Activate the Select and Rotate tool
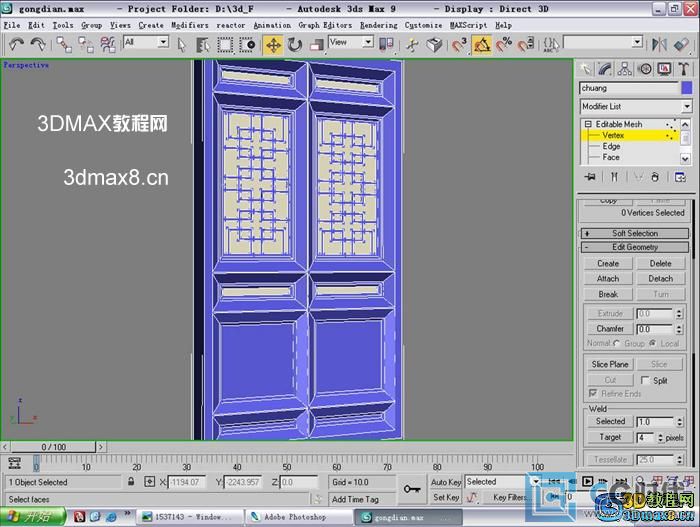700x527 pixels. pyautogui.click(x=295, y=44)
